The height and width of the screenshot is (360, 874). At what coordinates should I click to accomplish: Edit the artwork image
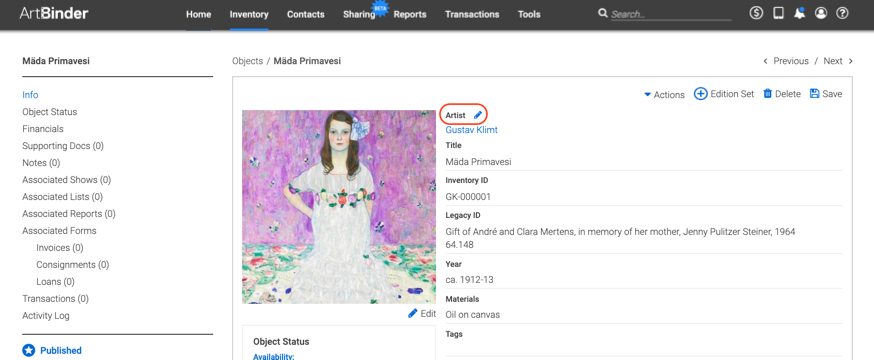click(422, 313)
